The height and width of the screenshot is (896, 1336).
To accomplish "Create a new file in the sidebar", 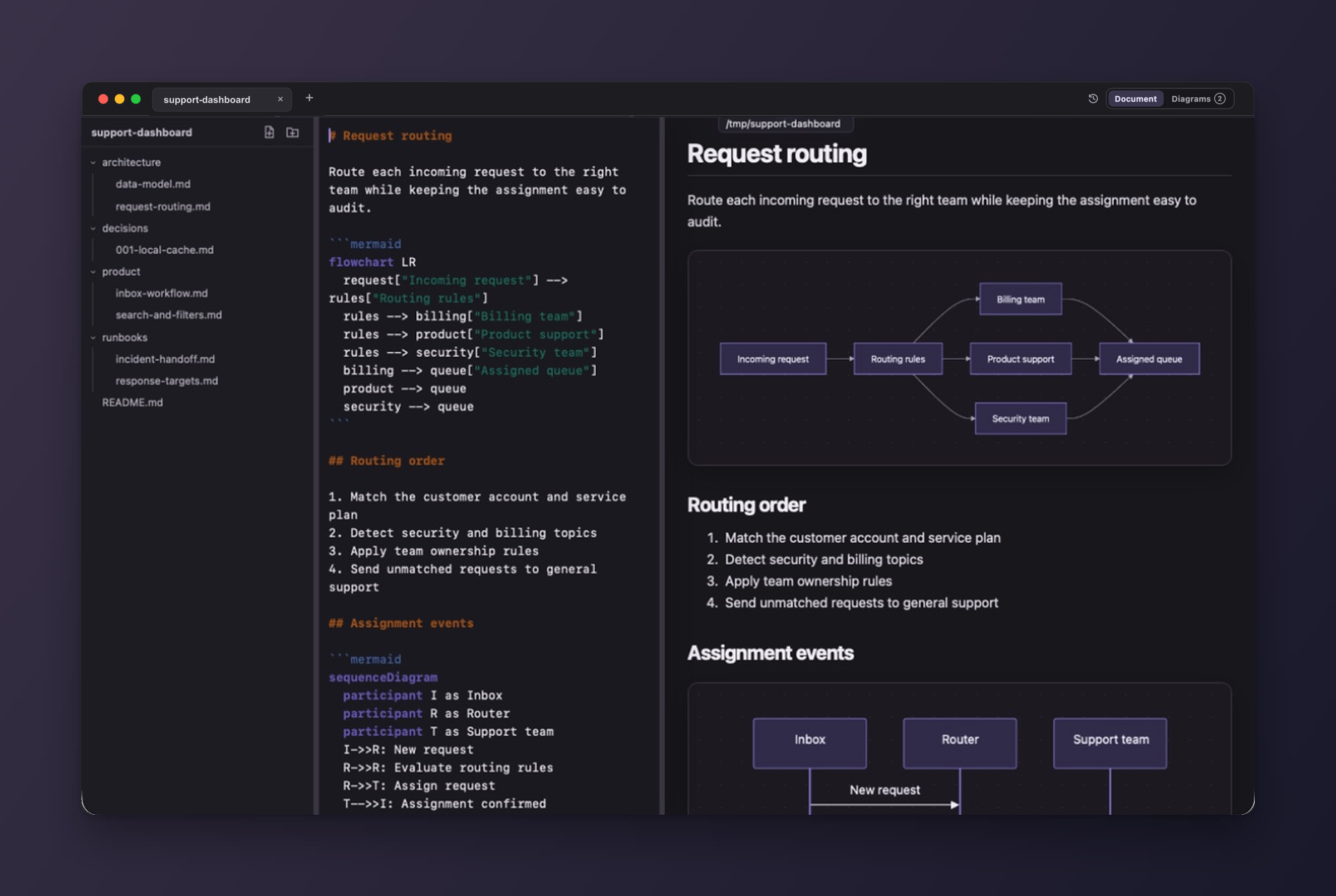I will point(269,132).
